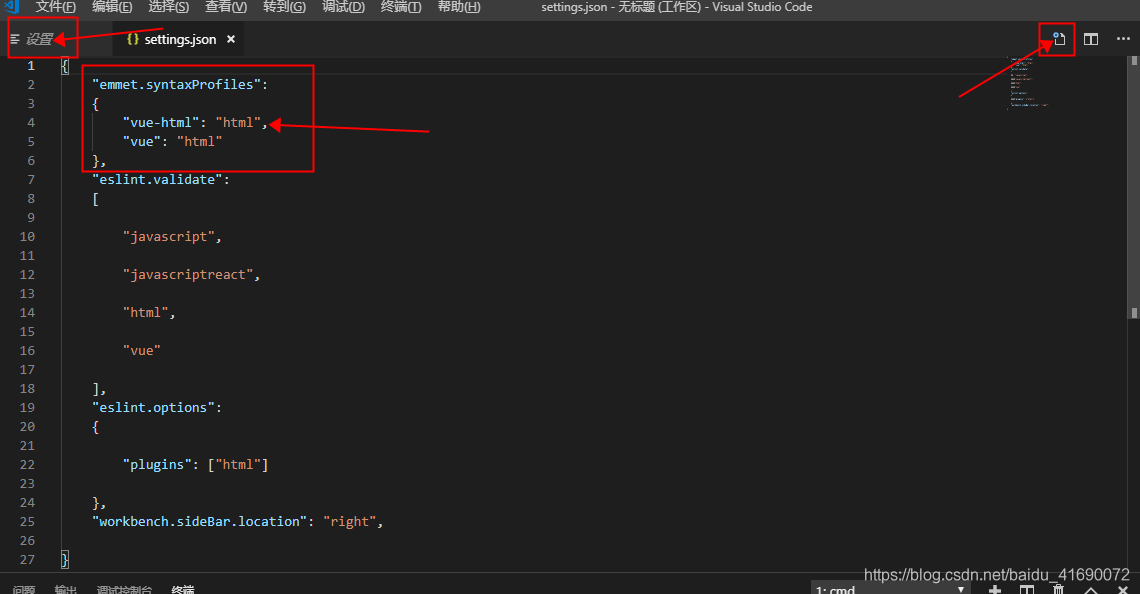The image size is (1140, 594).
Task: Click the "javascriptreact" string
Action: click(188, 274)
